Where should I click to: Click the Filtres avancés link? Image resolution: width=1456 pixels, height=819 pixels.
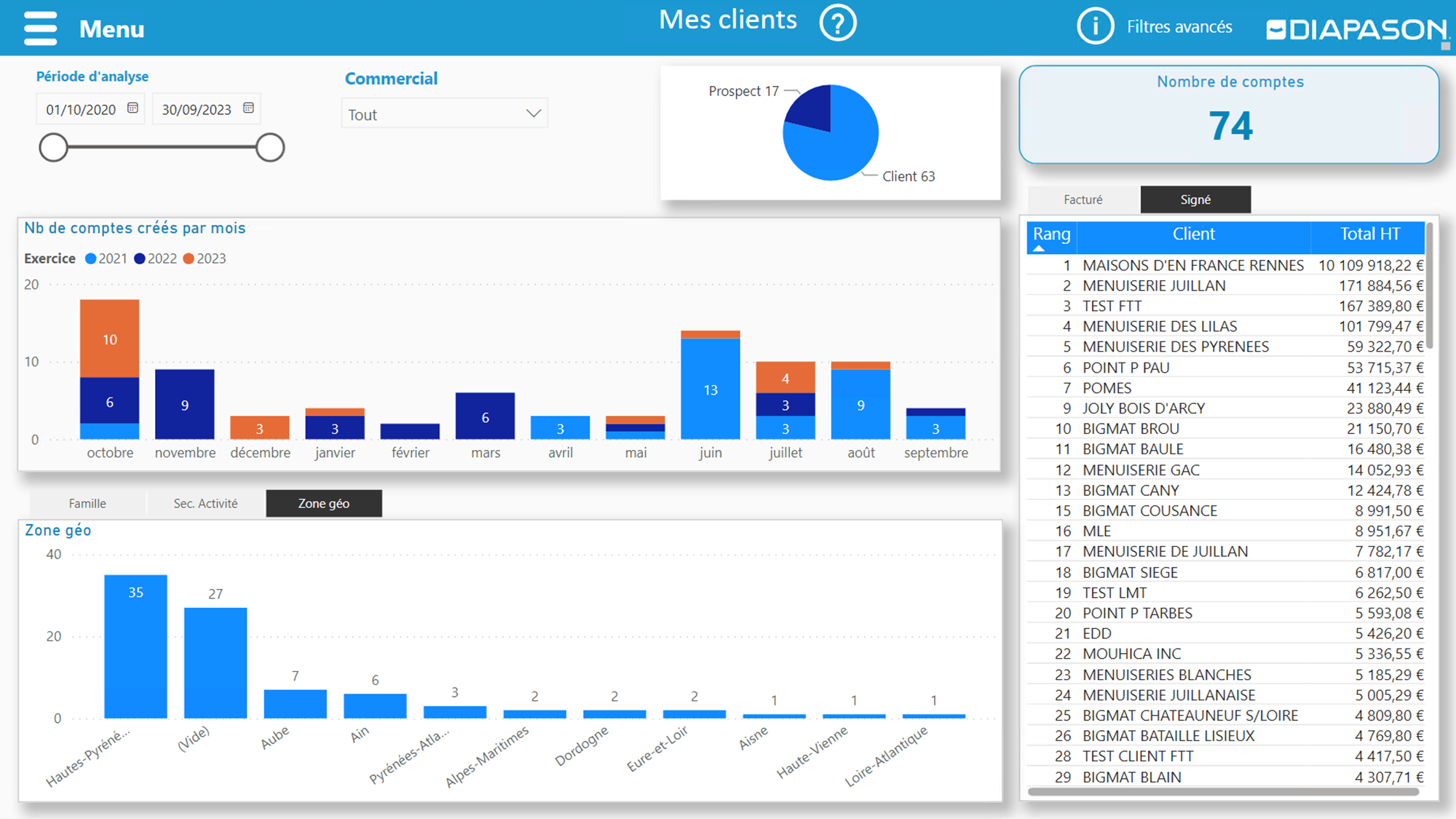tap(1179, 27)
